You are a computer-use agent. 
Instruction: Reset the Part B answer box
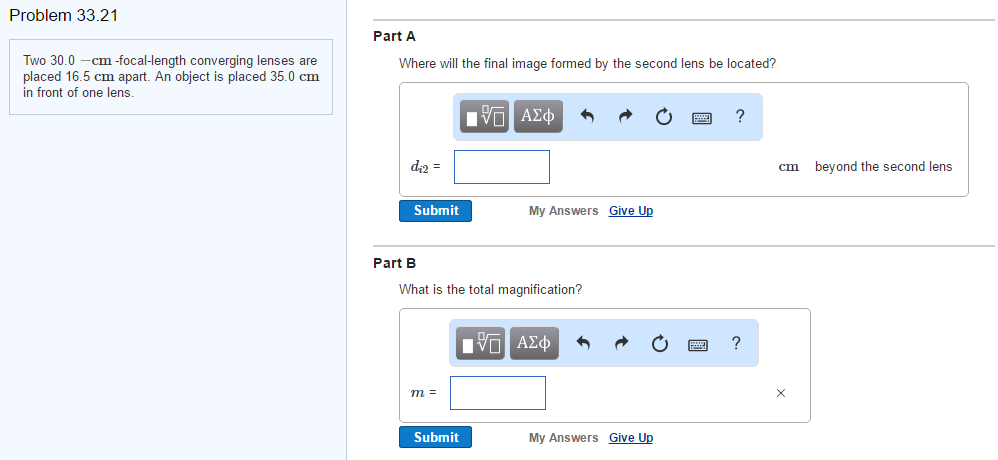pos(659,345)
